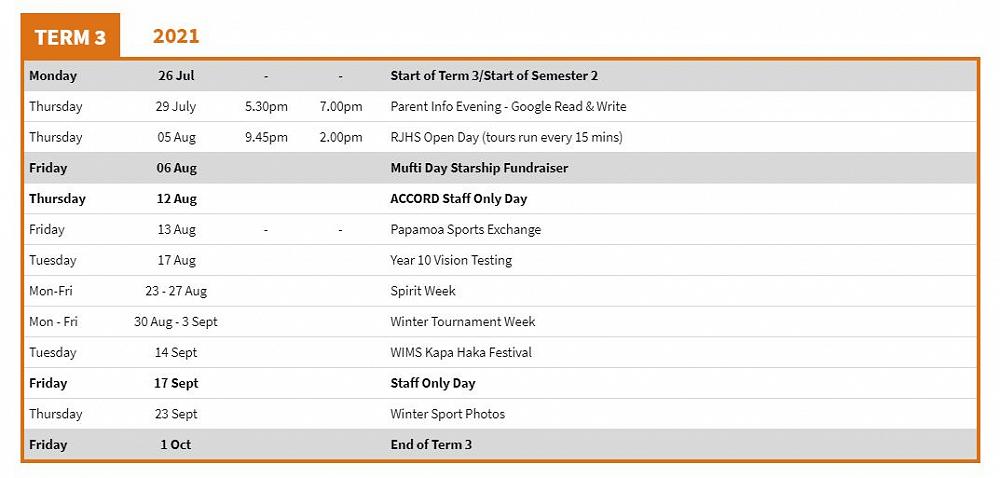The image size is (1000, 478).
Task: Click the Mon-Fri day cell for Spirit Week
Action: coord(51,291)
